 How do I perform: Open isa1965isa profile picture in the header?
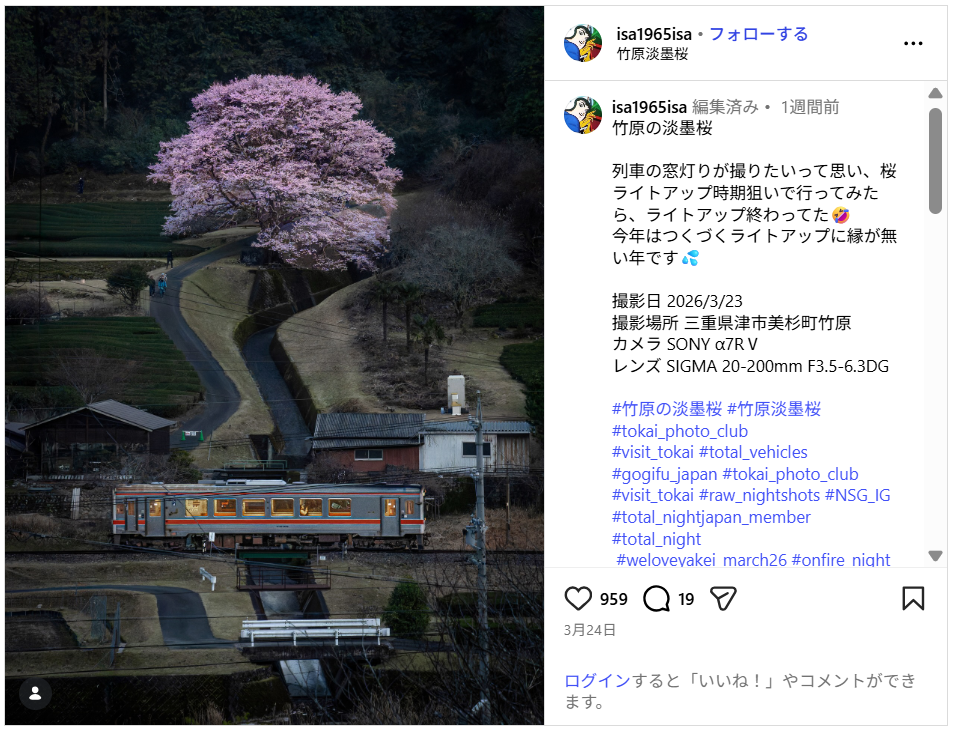[583, 43]
